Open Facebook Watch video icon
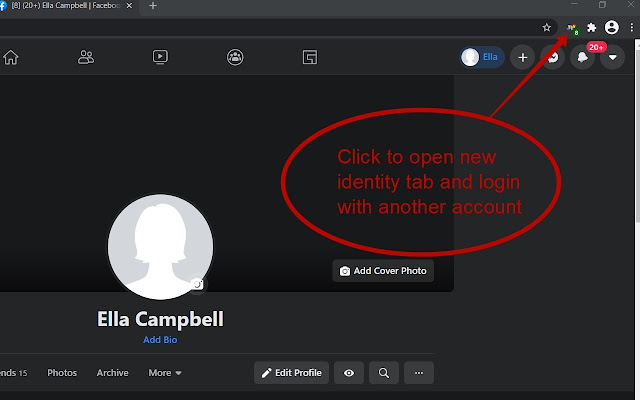This screenshot has width=640, height=400. point(160,57)
